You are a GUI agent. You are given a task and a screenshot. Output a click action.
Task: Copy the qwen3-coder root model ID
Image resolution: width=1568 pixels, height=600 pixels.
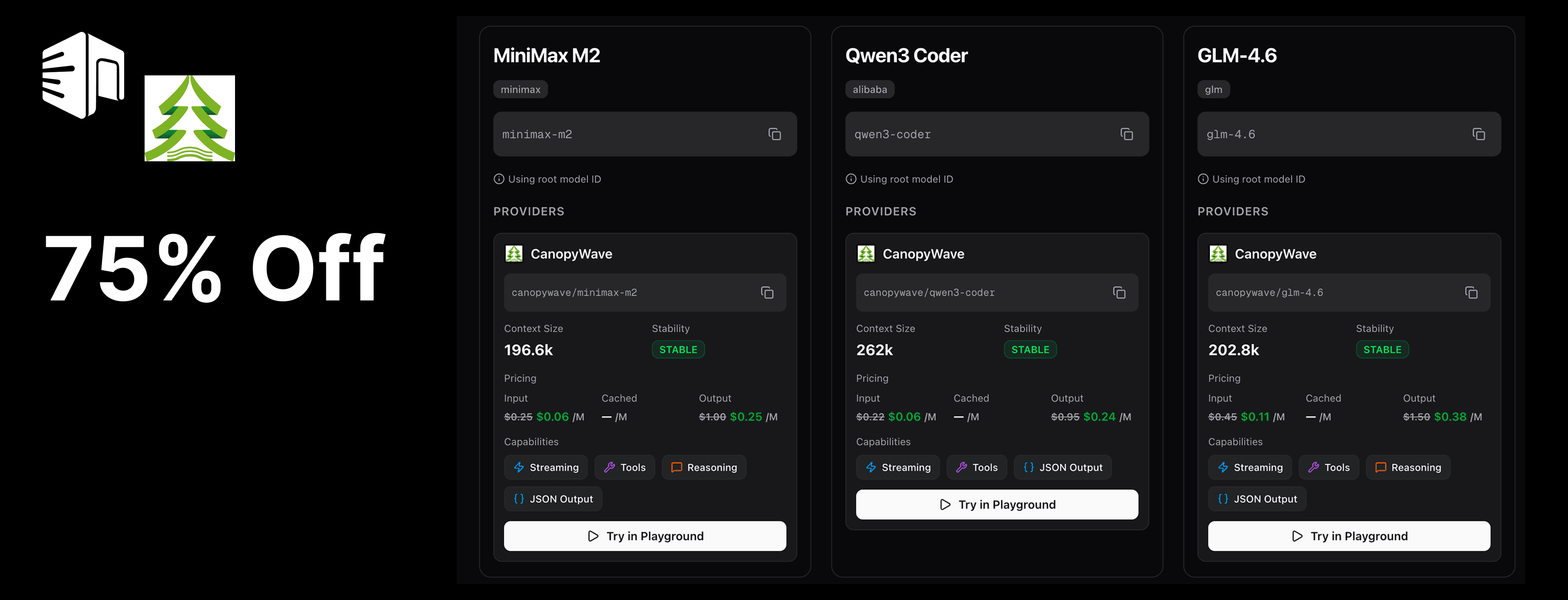[1126, 134]
